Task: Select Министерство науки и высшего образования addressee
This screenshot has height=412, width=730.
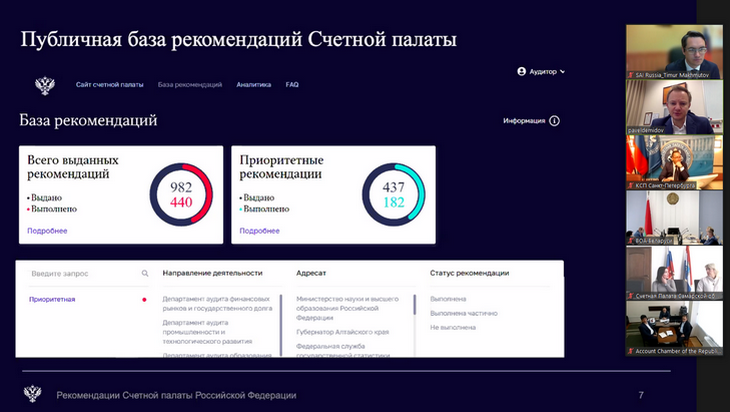Action: pos(347,308)
